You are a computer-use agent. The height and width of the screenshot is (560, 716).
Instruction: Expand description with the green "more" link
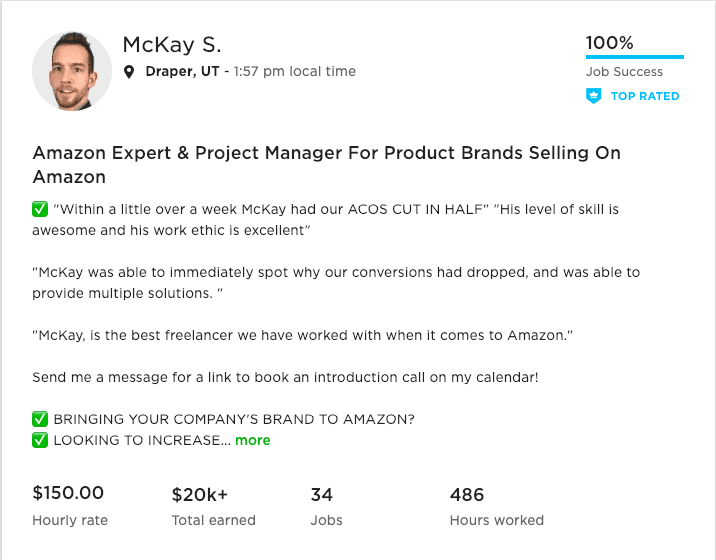pos(253,440)
